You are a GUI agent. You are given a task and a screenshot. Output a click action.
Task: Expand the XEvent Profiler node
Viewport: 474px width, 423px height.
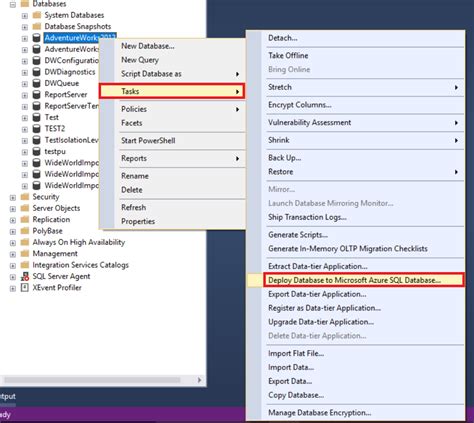[x=13, y=288]
